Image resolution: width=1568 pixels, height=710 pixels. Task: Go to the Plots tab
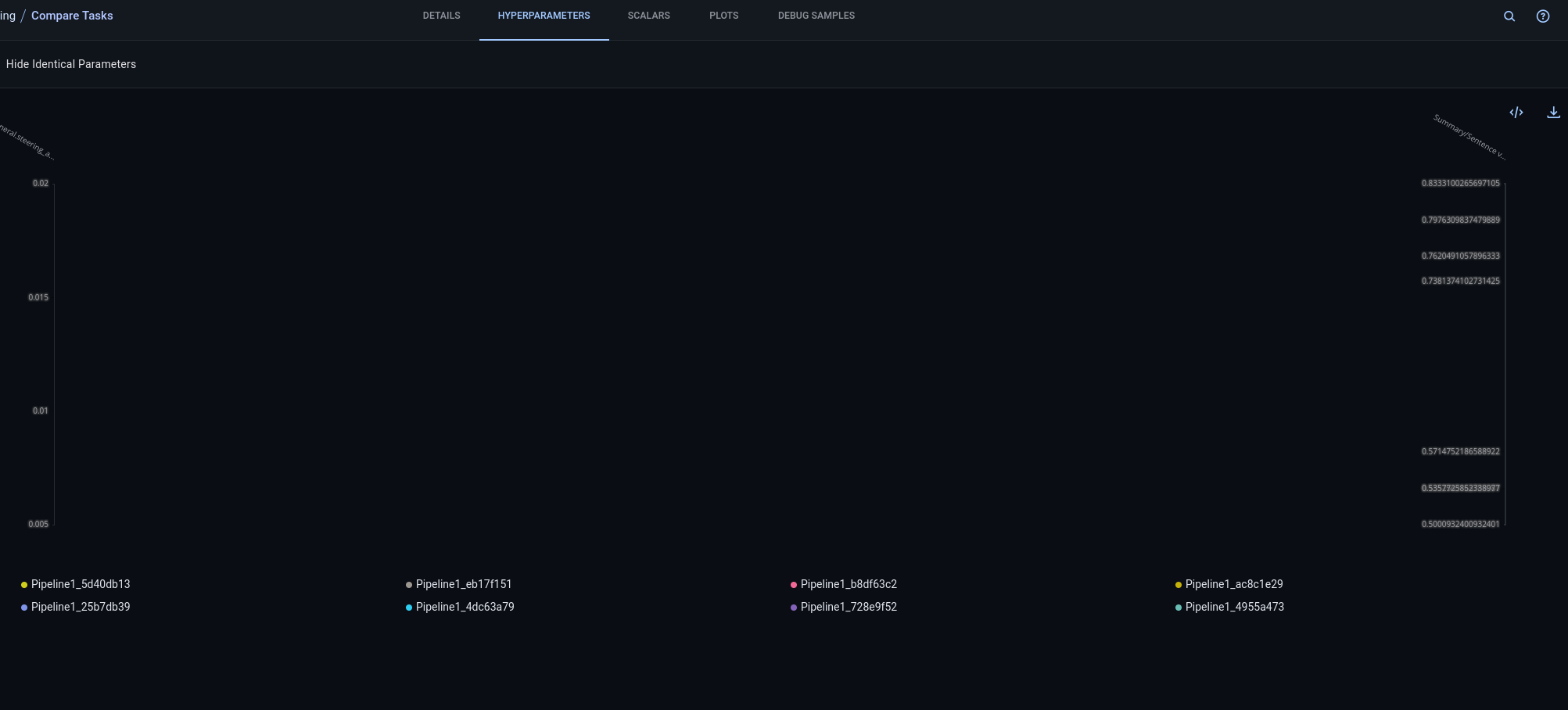(723, 16)
